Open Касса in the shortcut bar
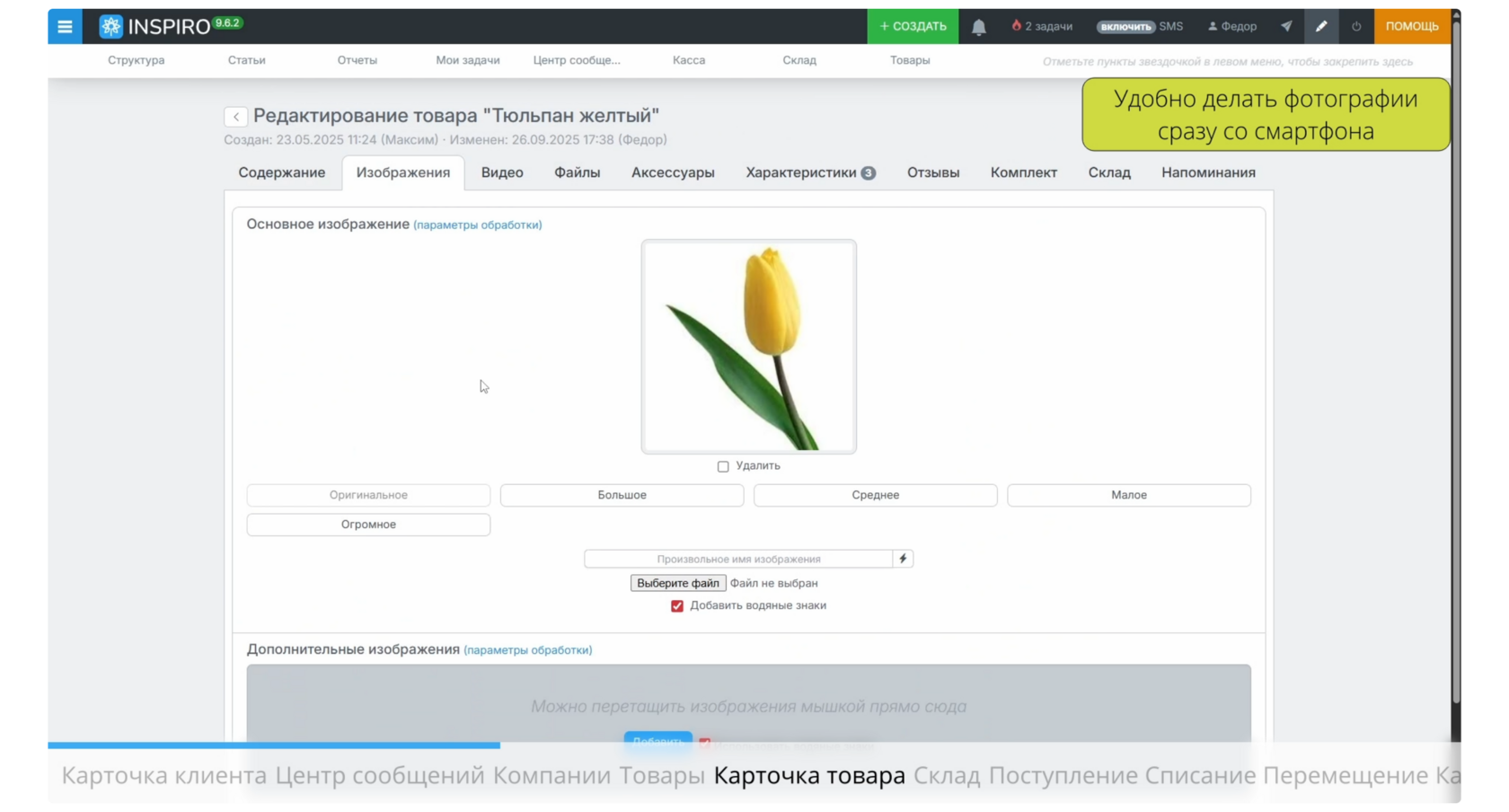The height and width of the screenshot is (812, 1509). (x=689, y=60)
